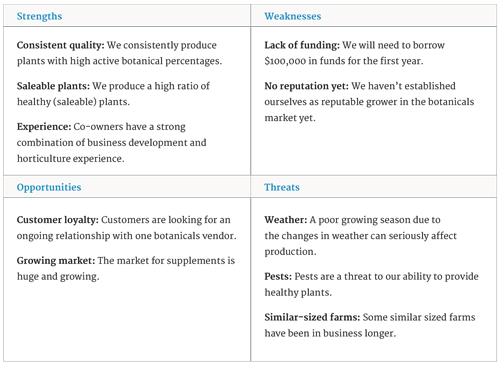This screenshot has height=365, width=500.
Task: Click the 'healthy (saleable) plants.' line
Action: (73, 102)
